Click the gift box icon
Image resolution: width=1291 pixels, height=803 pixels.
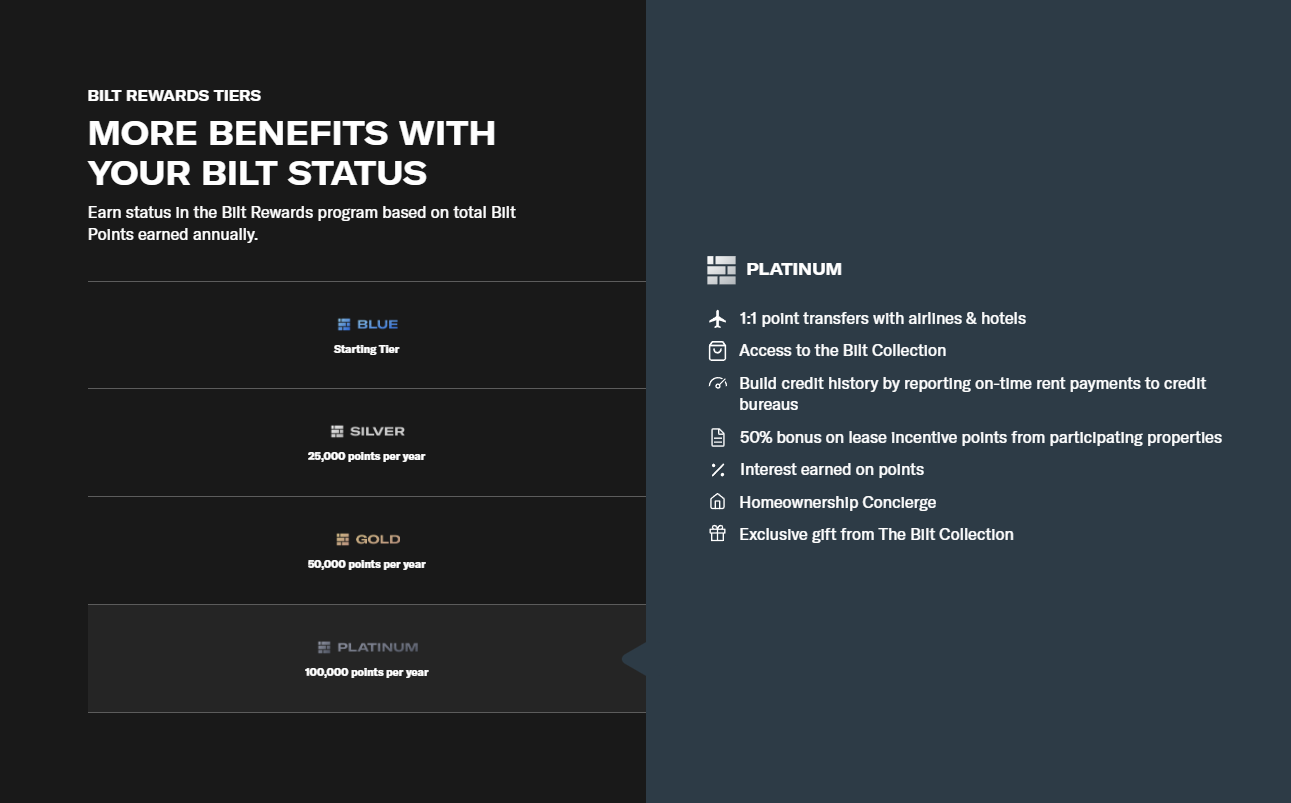(x=717, y=534)
